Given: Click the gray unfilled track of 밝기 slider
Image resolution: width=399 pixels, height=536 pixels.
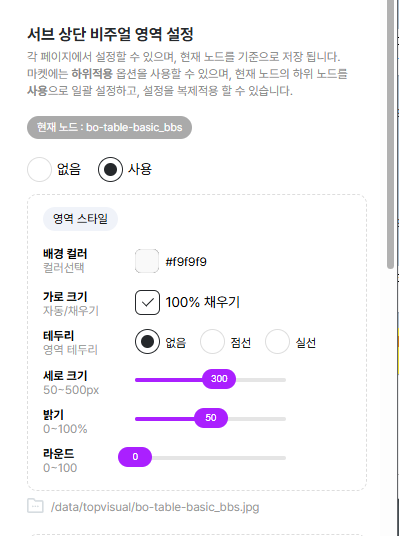Looking at the screenshot, I should point(256,419).
